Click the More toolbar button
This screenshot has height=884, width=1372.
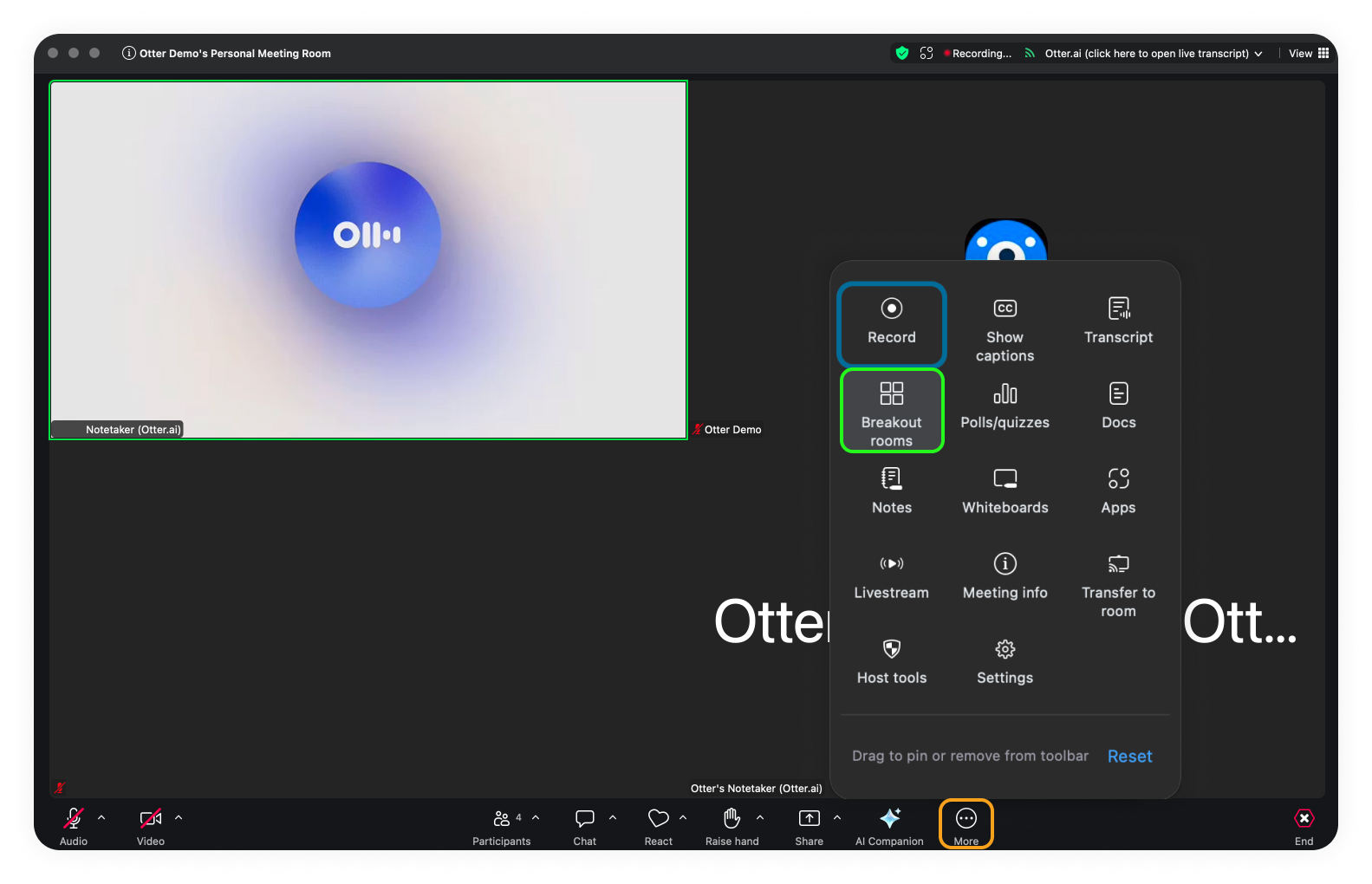pos(966,825)
